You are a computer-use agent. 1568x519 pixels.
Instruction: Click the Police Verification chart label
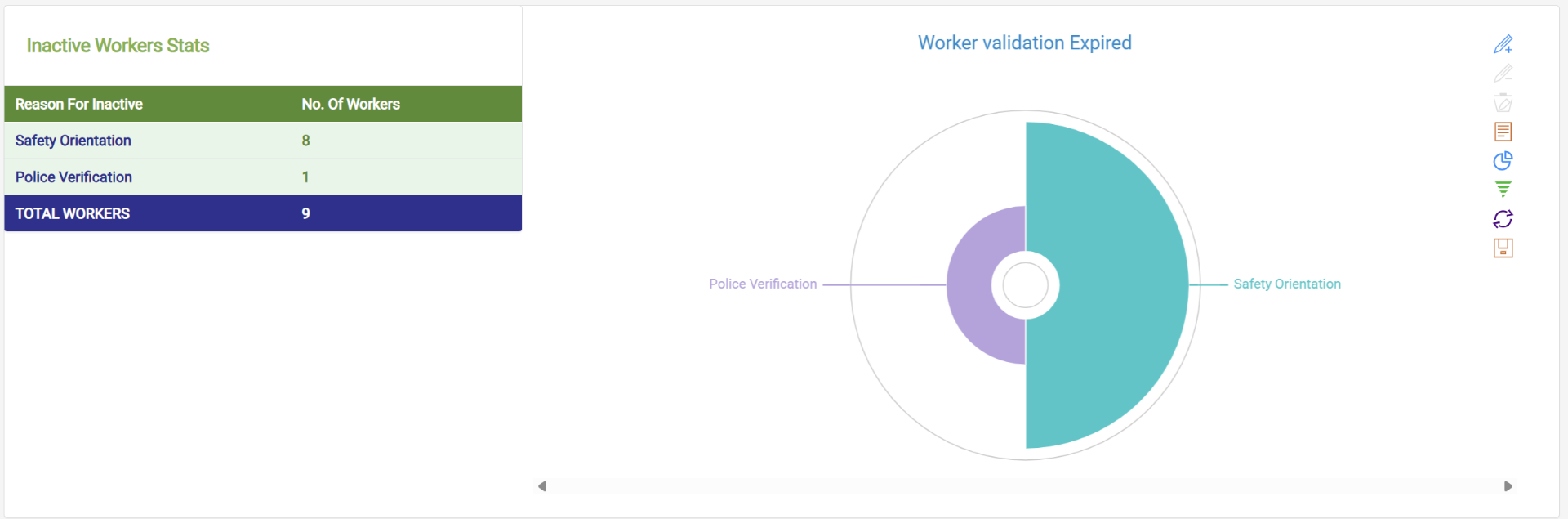click(763, 284)
